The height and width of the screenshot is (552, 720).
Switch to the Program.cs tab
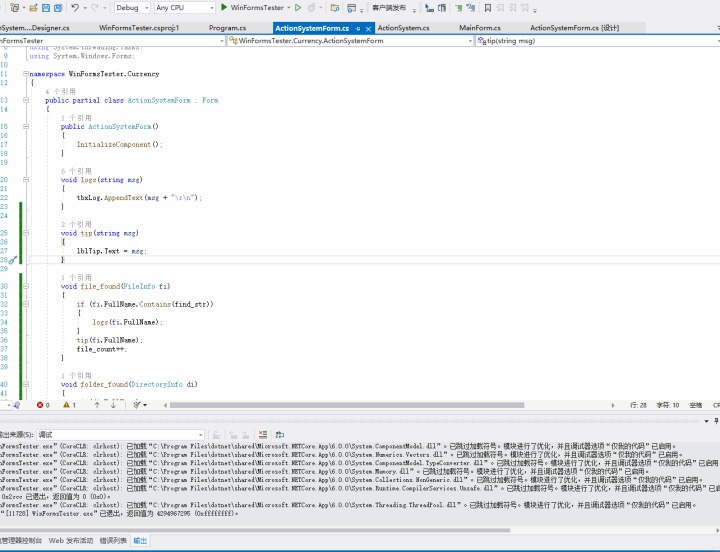point(227,28)
